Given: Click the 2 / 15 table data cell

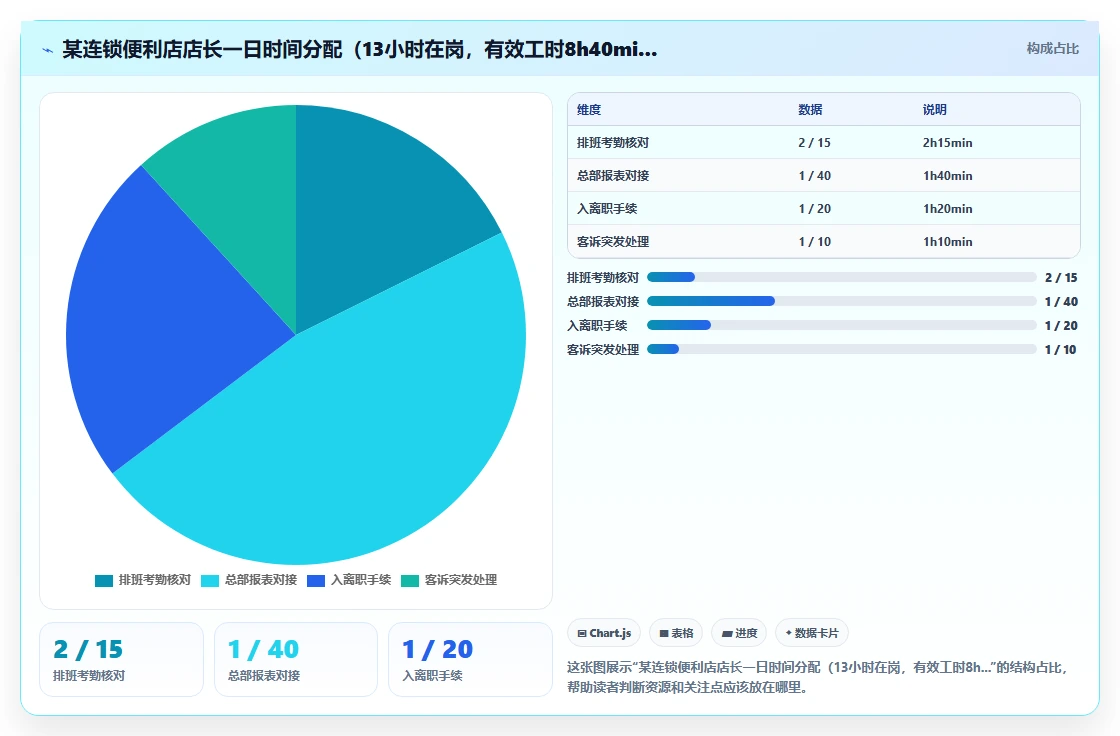Looking at the screenshot, I should [x=814, y=142].
